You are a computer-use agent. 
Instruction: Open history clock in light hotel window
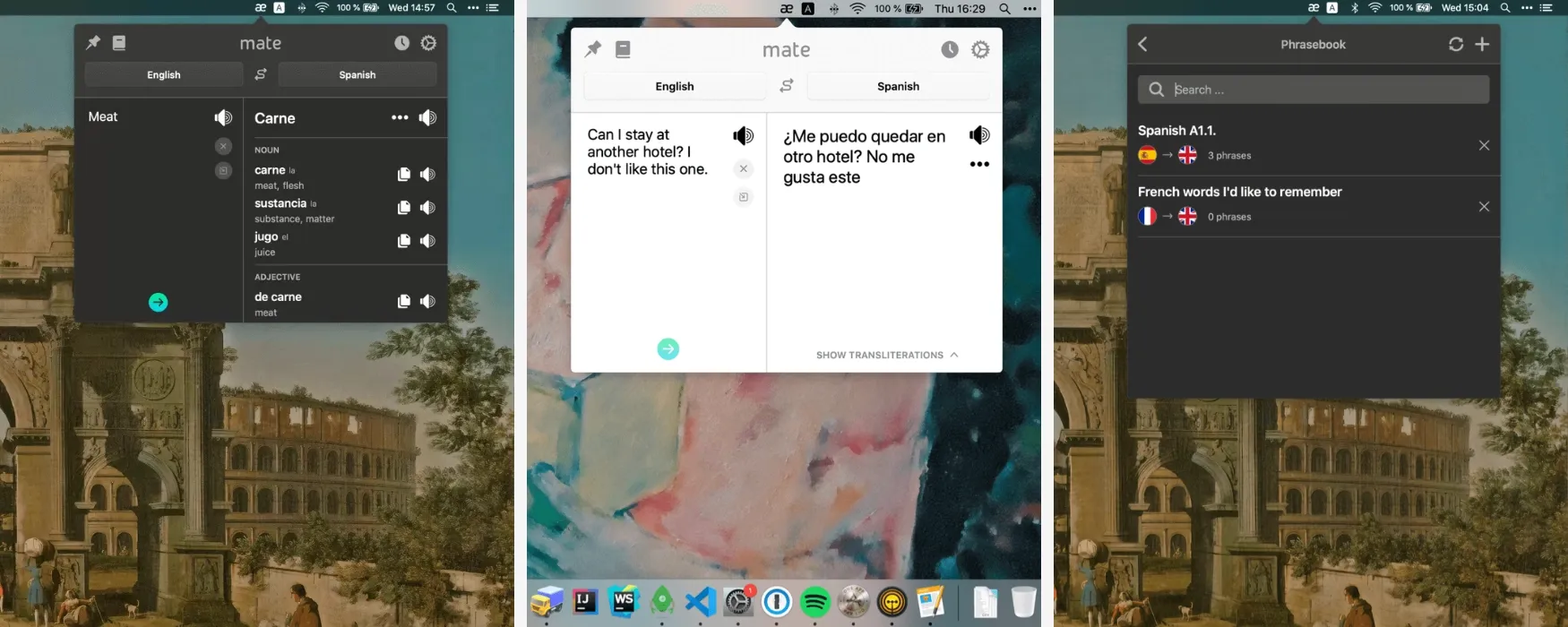click(x=950, y=50)
